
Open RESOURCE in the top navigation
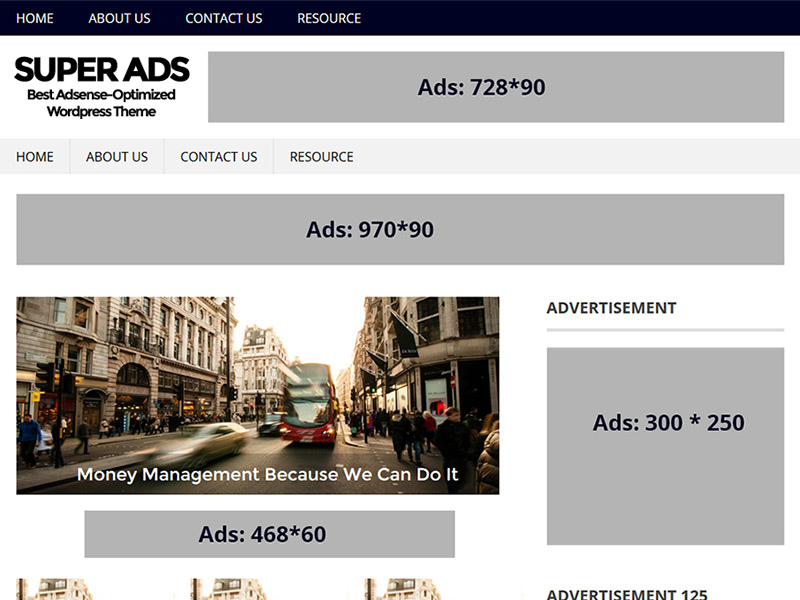coord(328,18)
